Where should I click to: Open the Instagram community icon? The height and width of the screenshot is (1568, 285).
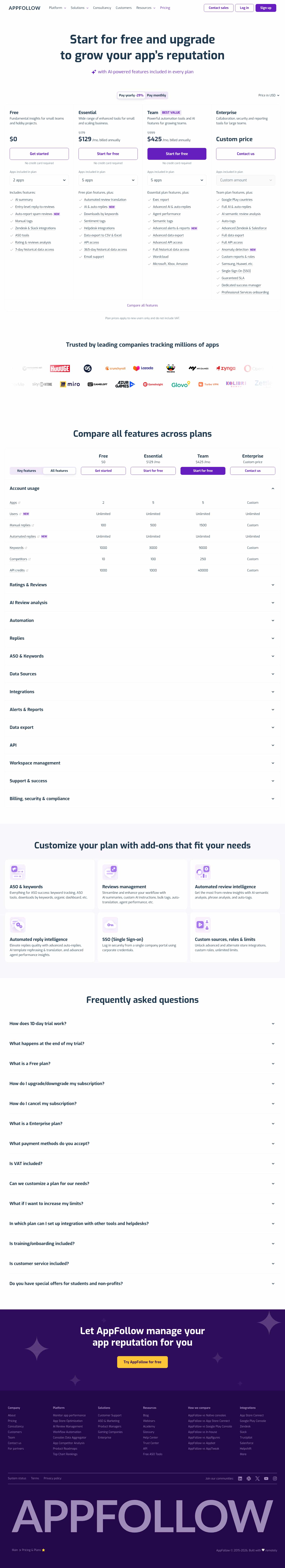point(275,1478)
